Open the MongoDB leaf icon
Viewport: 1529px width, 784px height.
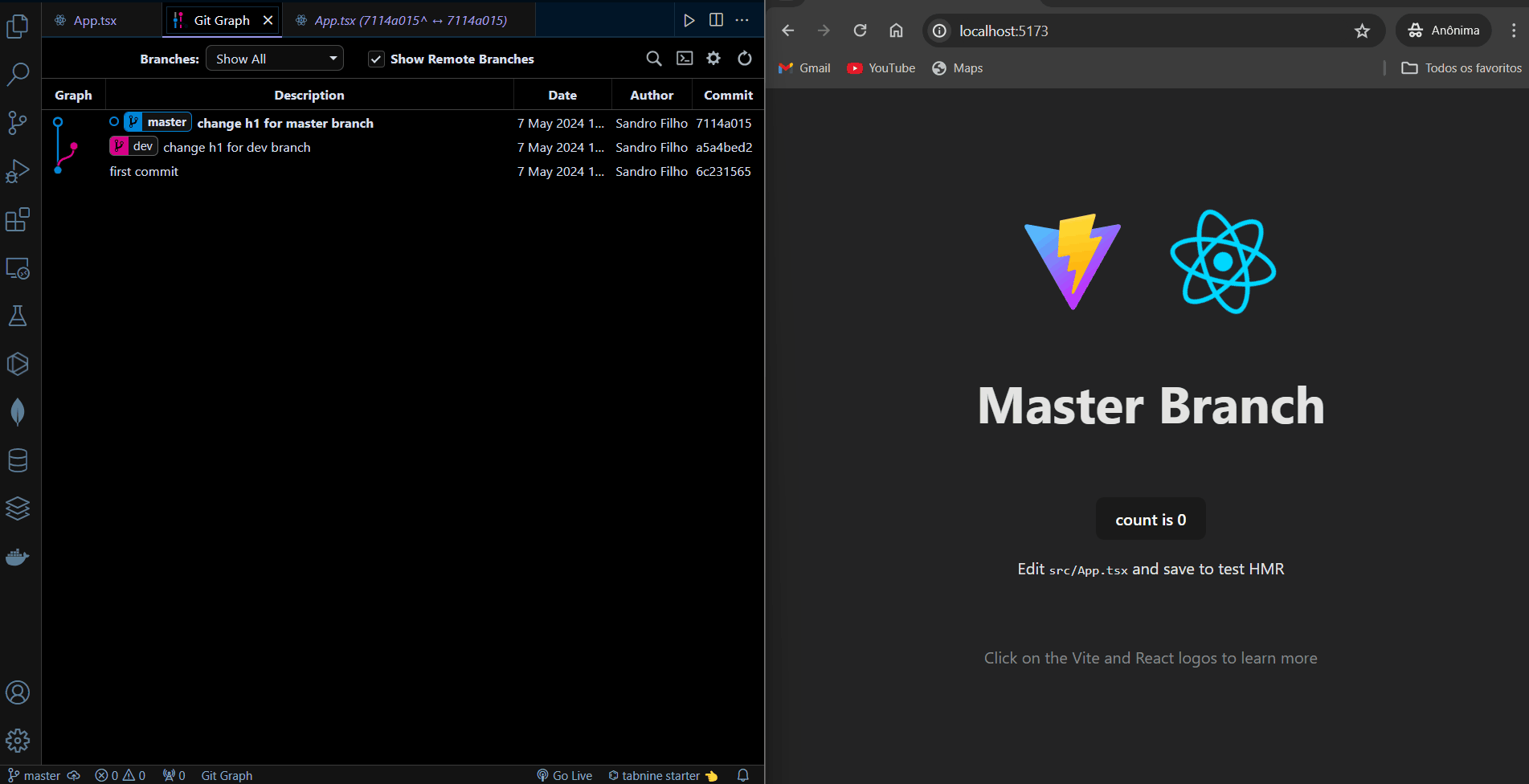click(x=18, y=412)
